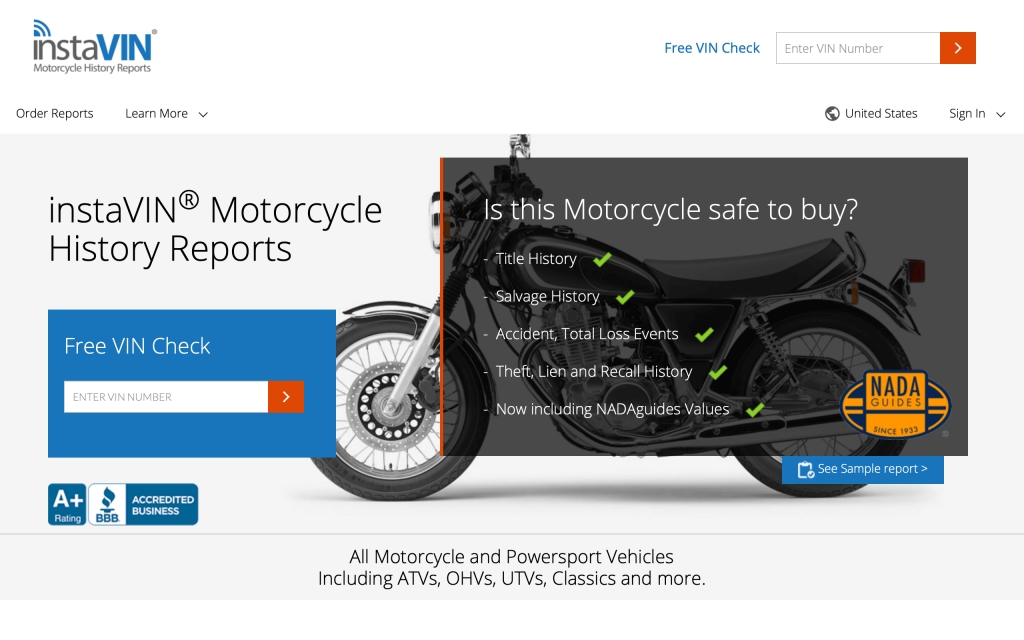
Task: Open Order Reports menu item
Action: click(x=55, y=114)
